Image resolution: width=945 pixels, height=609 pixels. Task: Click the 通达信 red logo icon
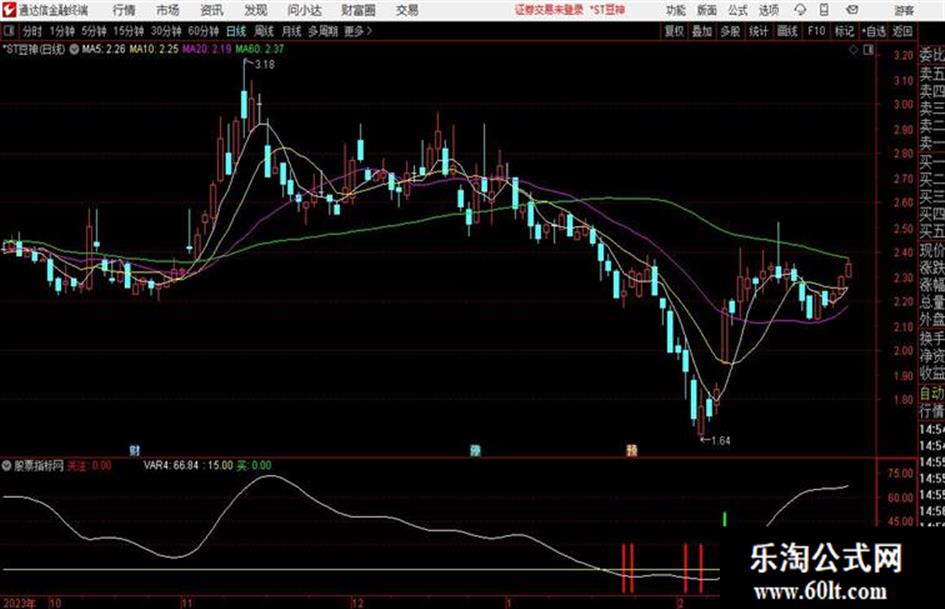(x=8, y=10)
